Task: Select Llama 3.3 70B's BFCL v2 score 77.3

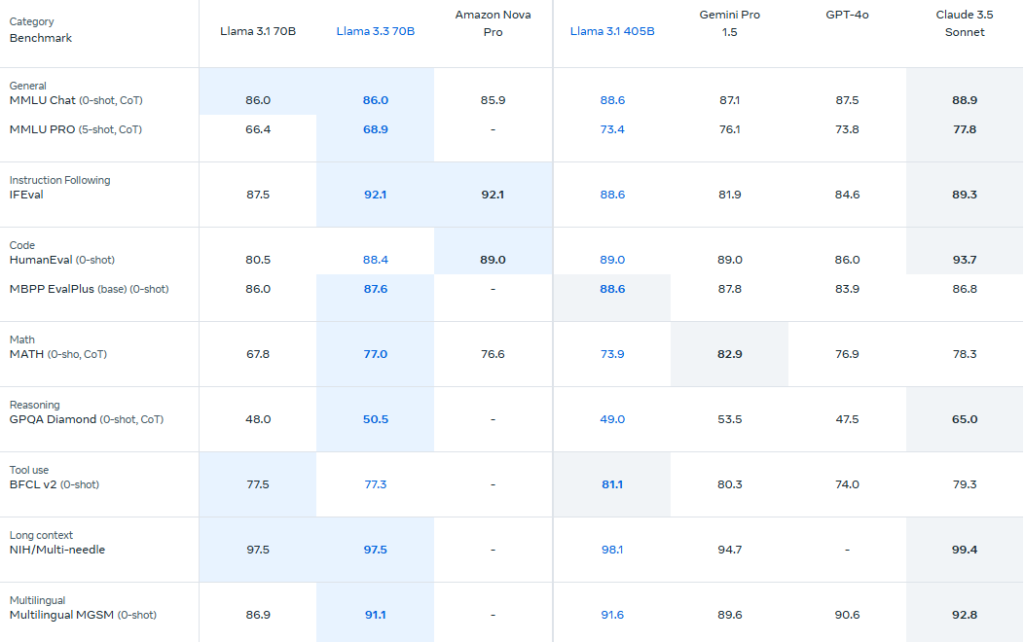Action: (376, 485)
